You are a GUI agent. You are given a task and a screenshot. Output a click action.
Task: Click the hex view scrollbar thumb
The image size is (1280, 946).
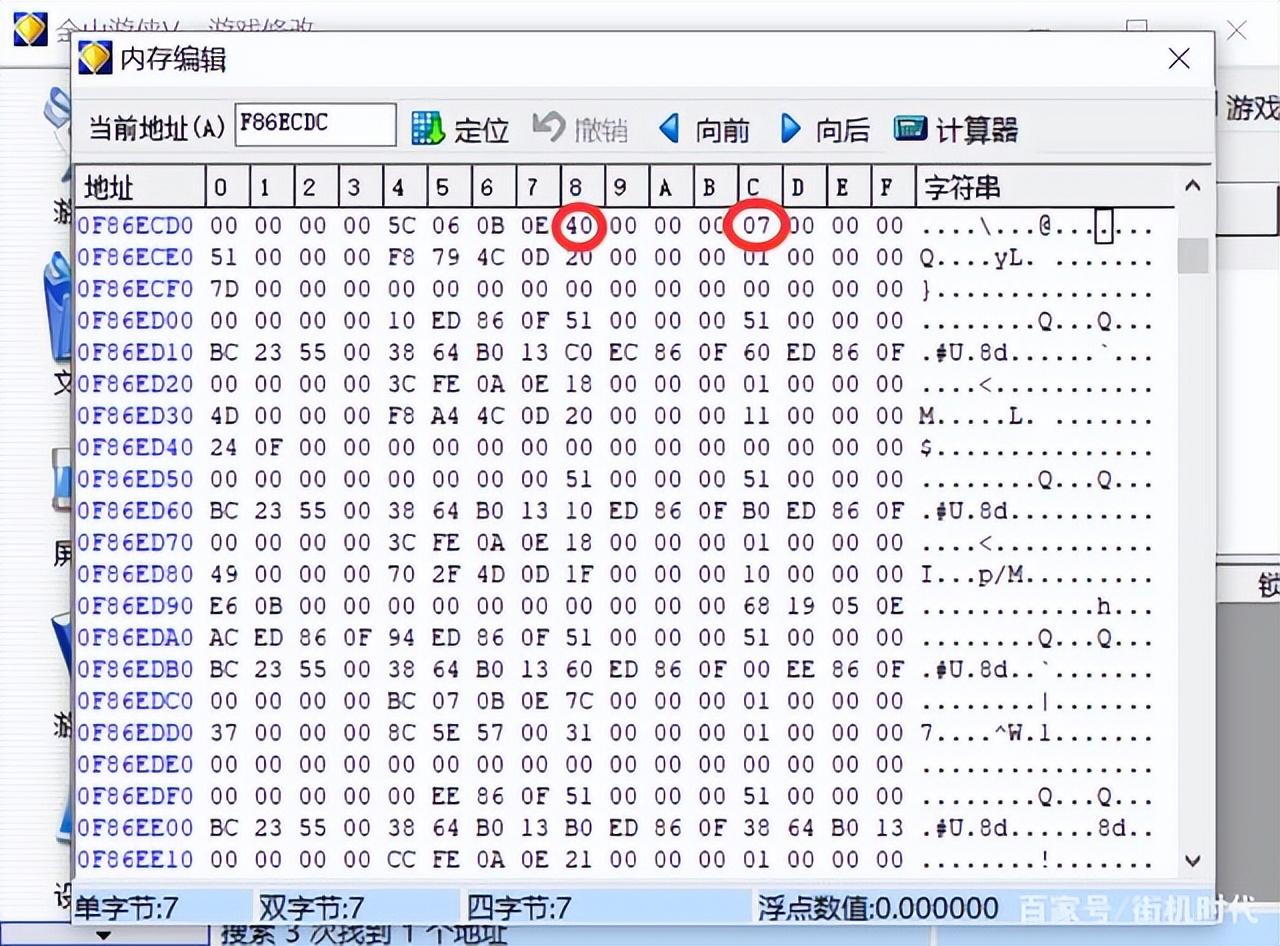coord(1192,255)
